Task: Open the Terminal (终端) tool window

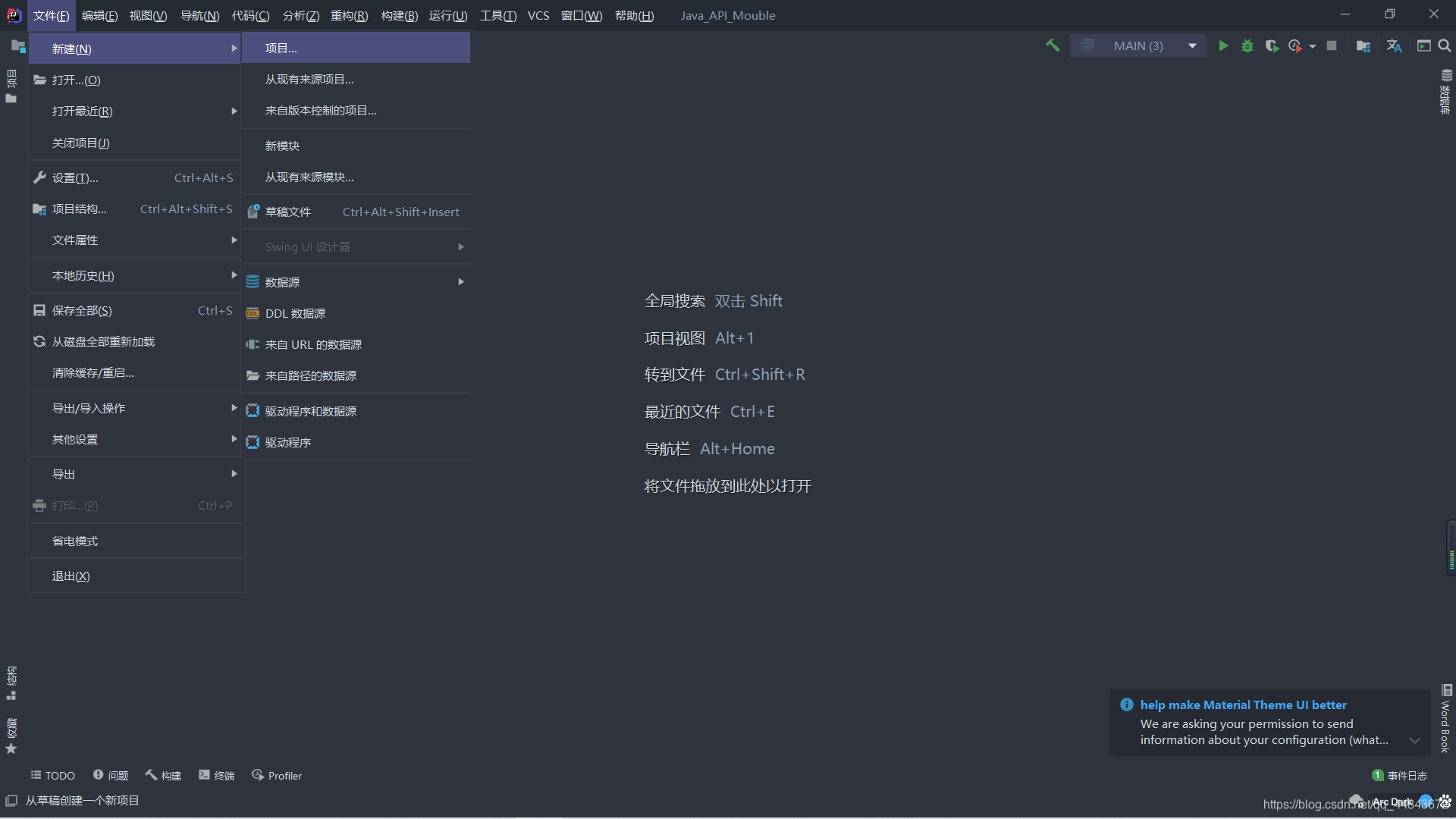Action: 217,776
